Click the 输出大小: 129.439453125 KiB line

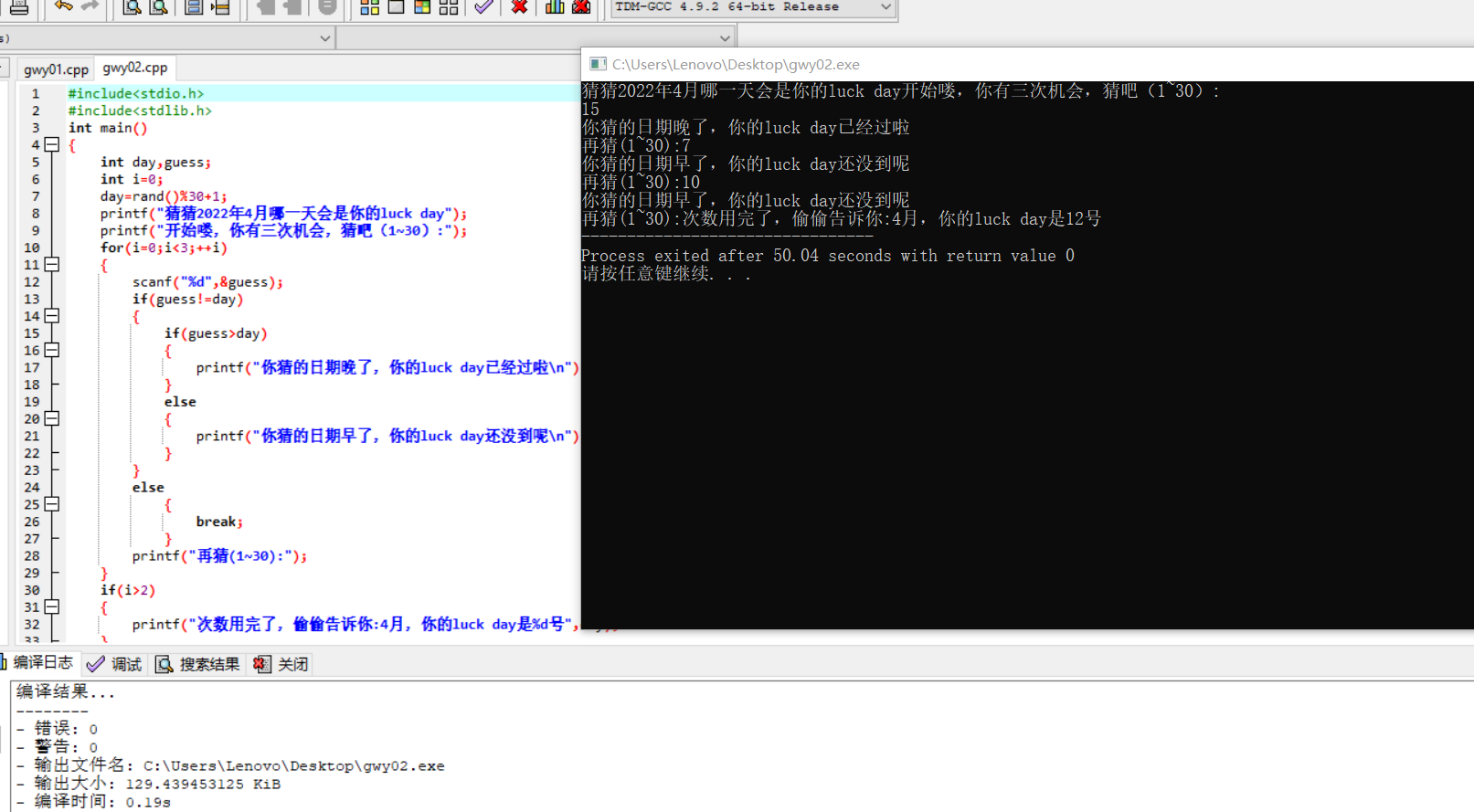148,784
